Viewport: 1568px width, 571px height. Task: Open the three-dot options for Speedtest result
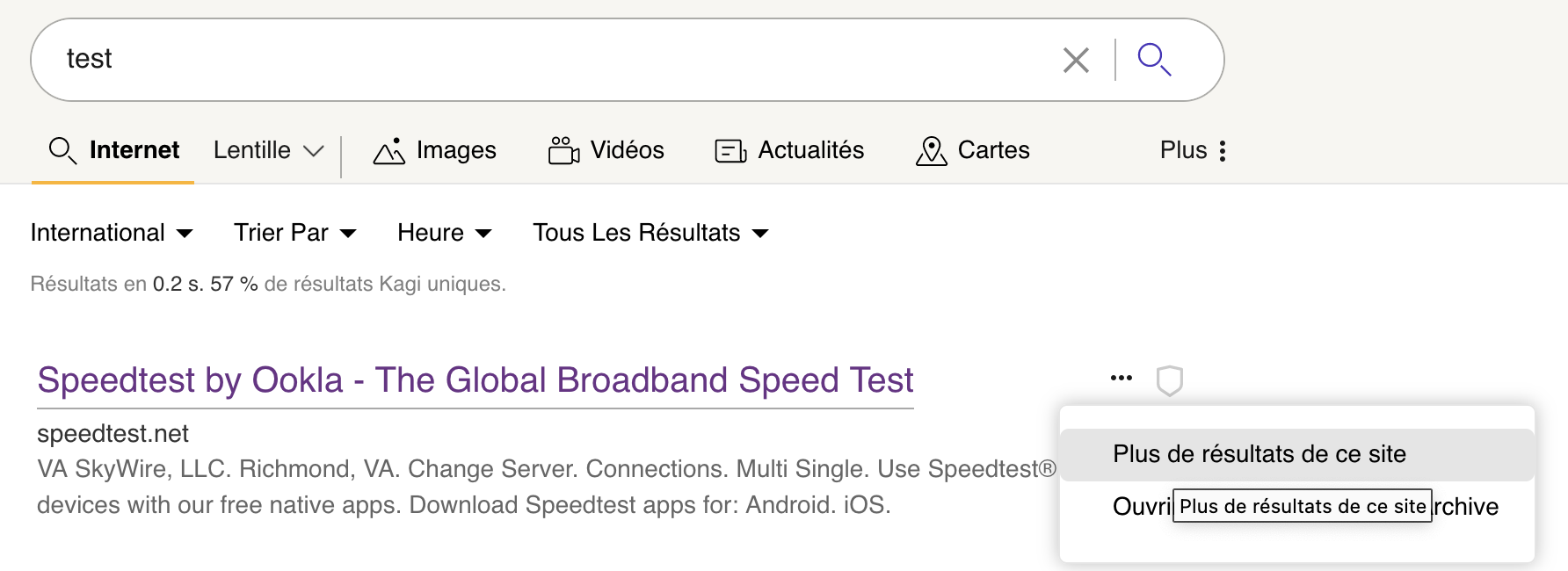pos(1122,378)
